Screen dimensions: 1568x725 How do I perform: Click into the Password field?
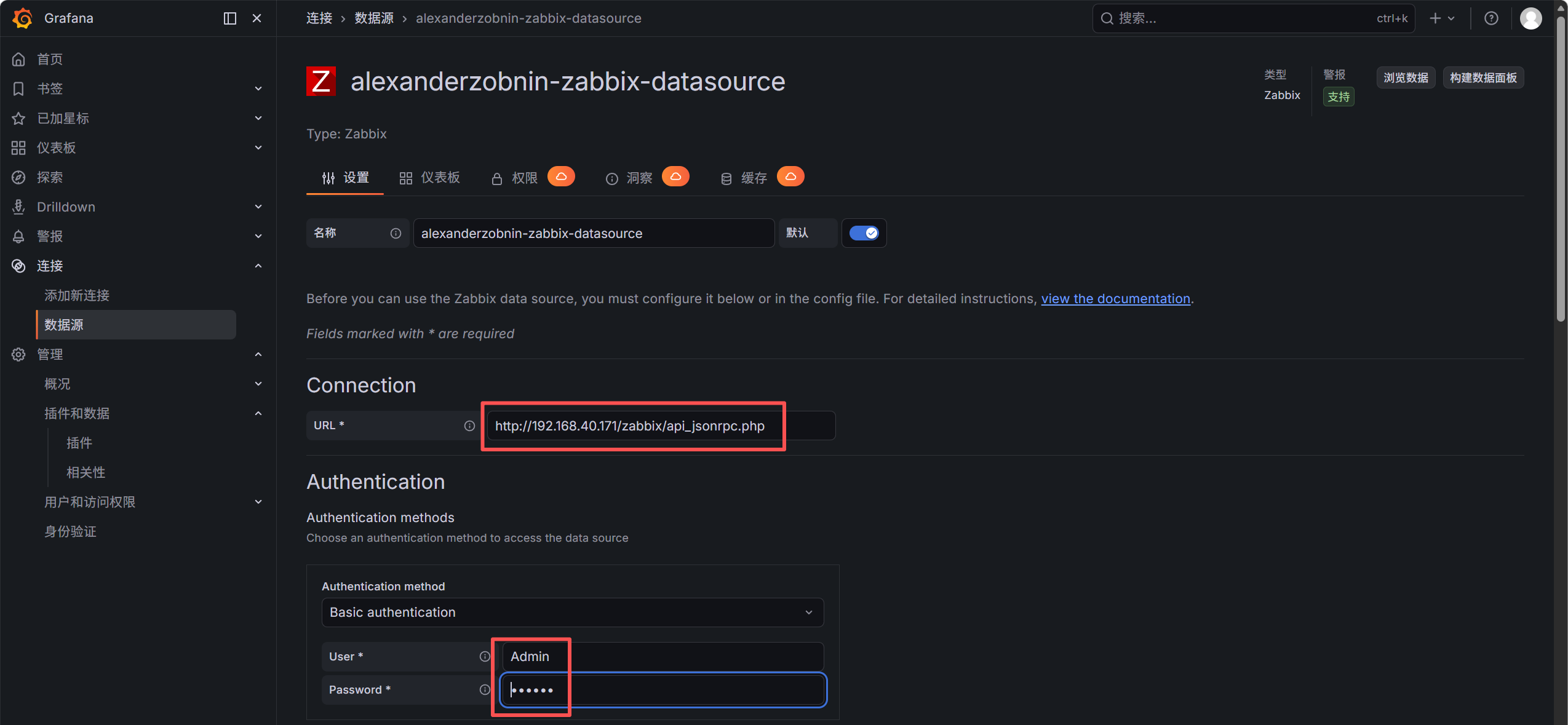(x=663, y=690)
